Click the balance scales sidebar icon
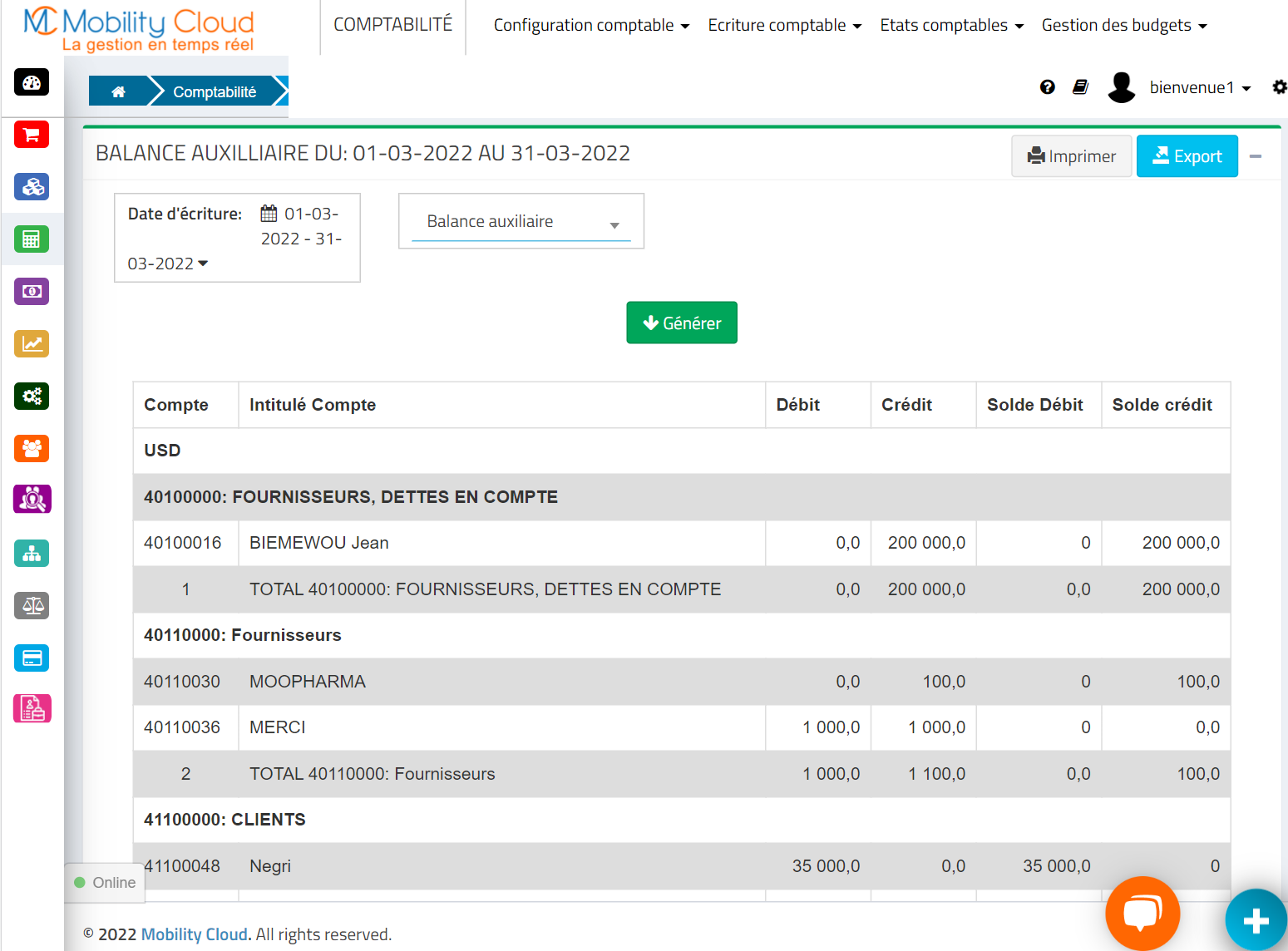The width and height of the screenshot is (1288, 951). pyautogui.click(x=32, y=606)
